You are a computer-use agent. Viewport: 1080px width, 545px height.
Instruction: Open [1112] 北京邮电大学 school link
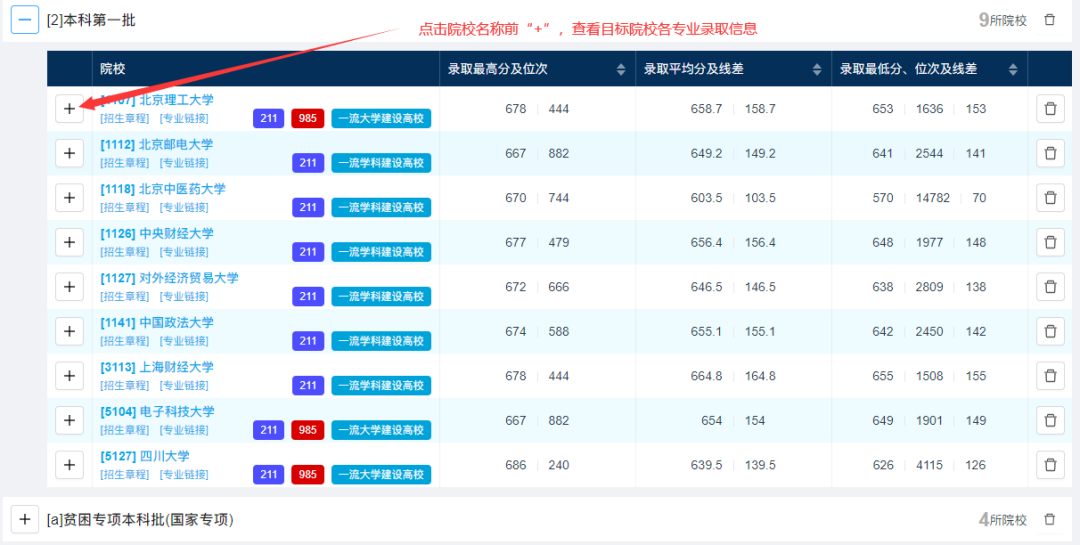(x=157, y=144)
